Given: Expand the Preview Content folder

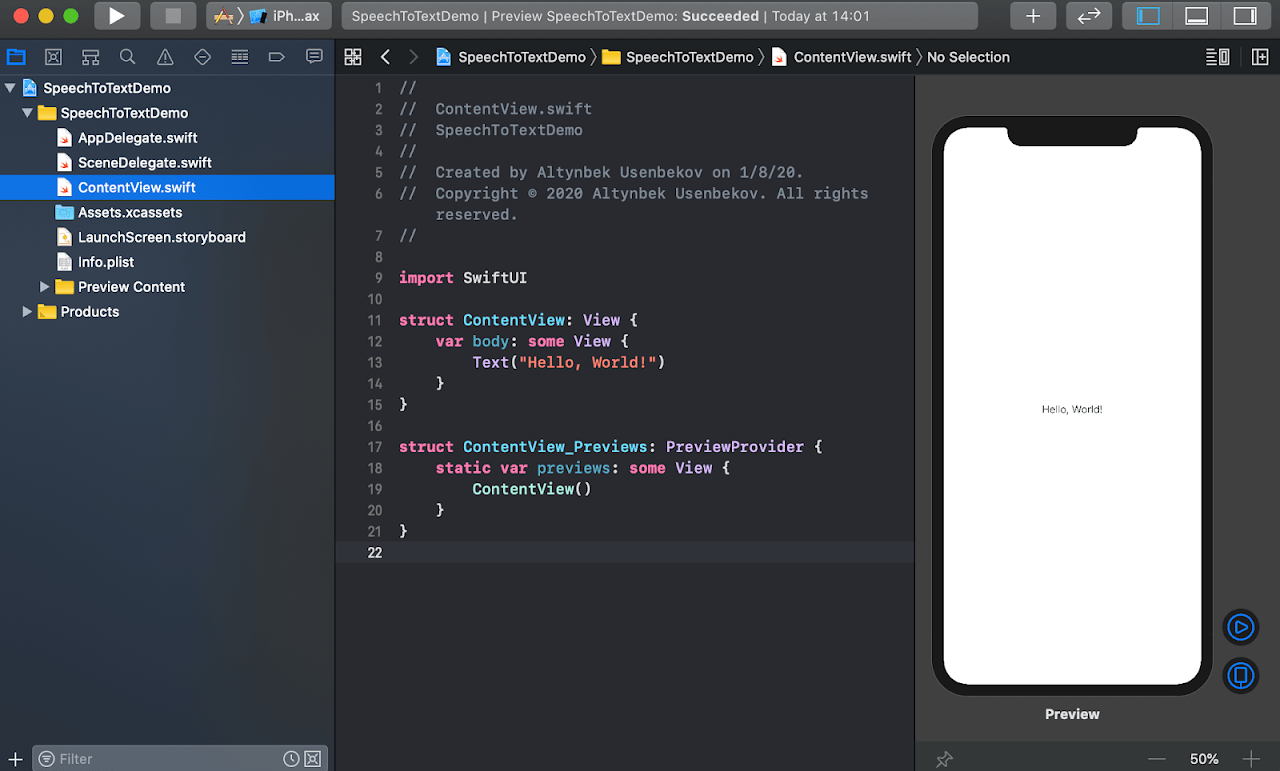Looking at the screenshot, I should 45,287.
